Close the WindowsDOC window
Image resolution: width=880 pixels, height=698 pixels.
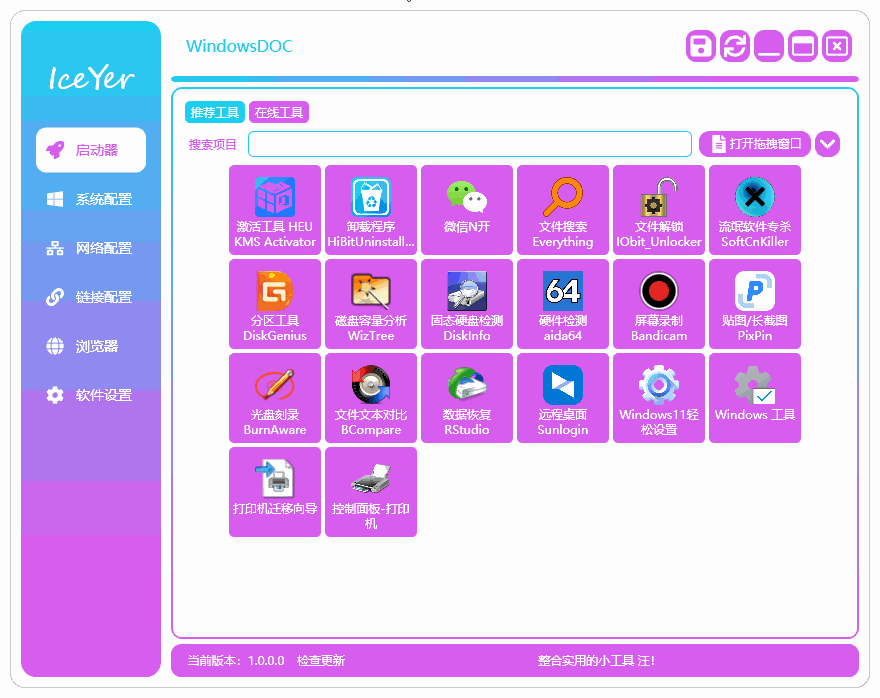point(837,46)
